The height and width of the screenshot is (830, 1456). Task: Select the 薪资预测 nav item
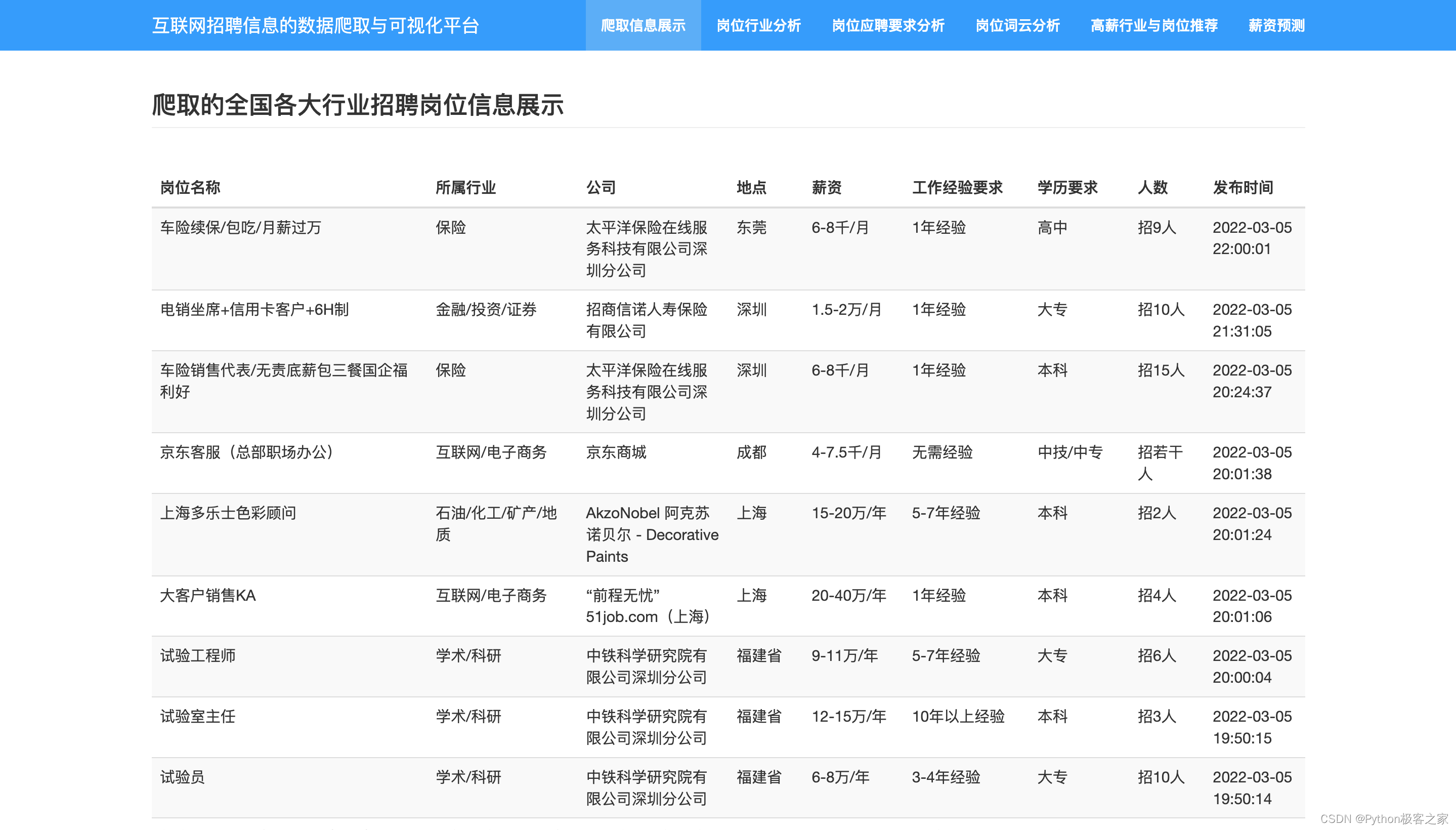click(1276, 26)
